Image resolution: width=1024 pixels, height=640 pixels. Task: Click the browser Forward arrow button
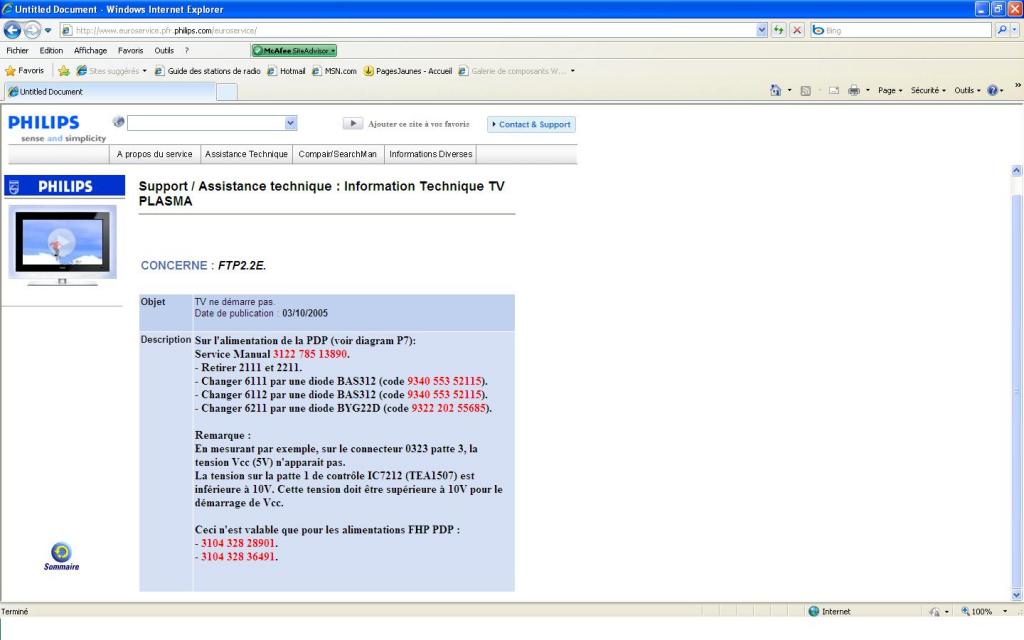click(31, 30)
